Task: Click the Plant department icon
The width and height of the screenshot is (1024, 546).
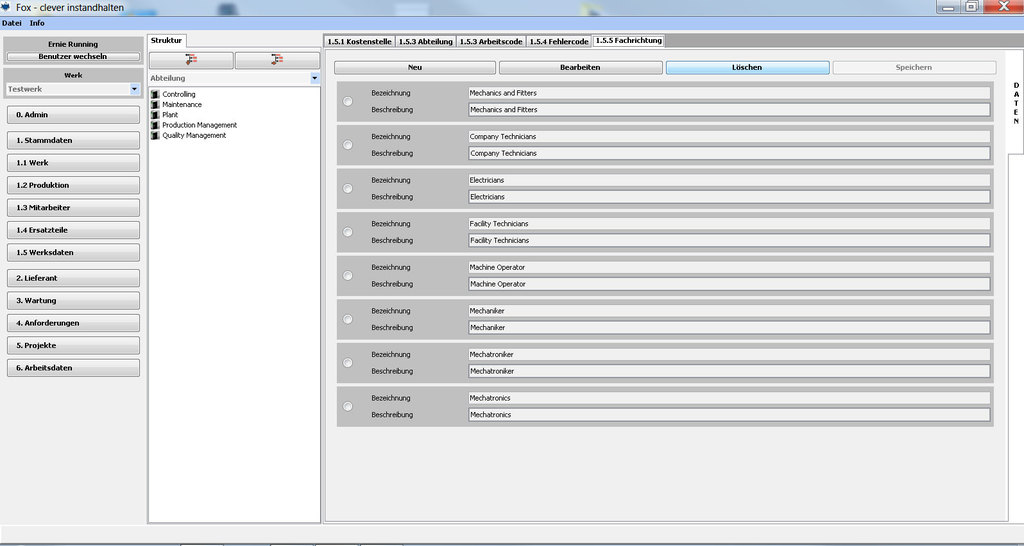Action: 155,115
